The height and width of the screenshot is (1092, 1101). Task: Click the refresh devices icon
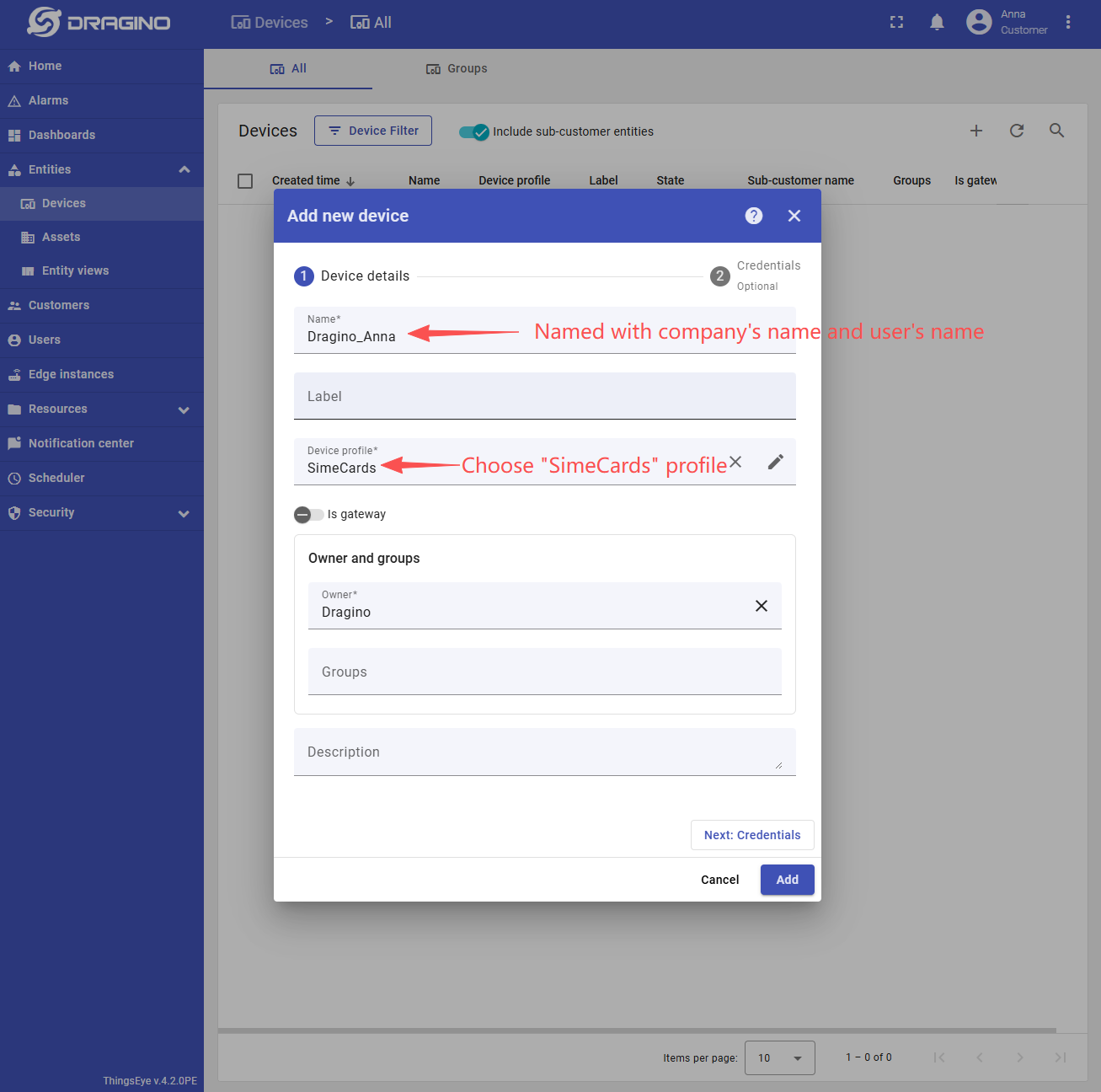tap(1017, 131)
